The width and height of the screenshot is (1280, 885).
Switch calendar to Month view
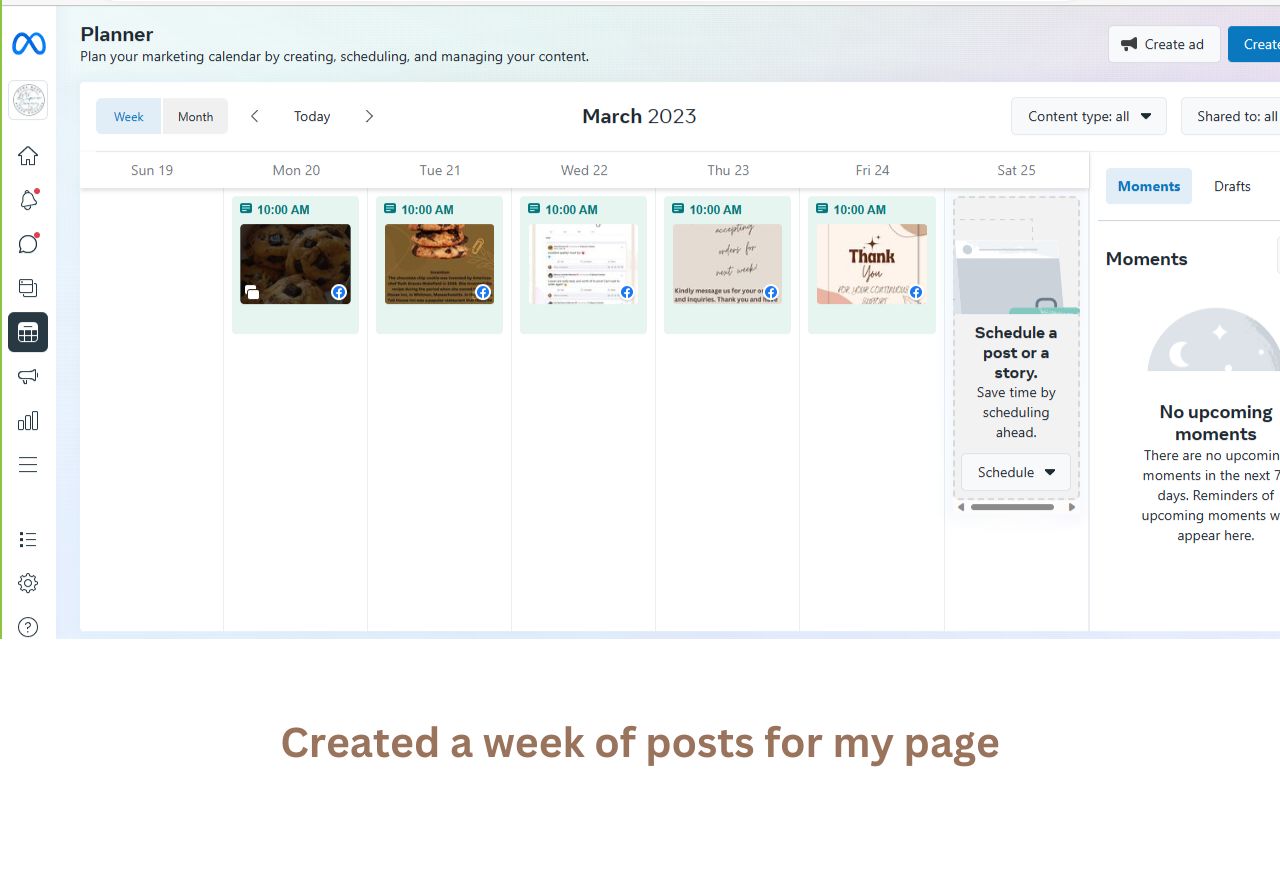[x=195, y=116]
